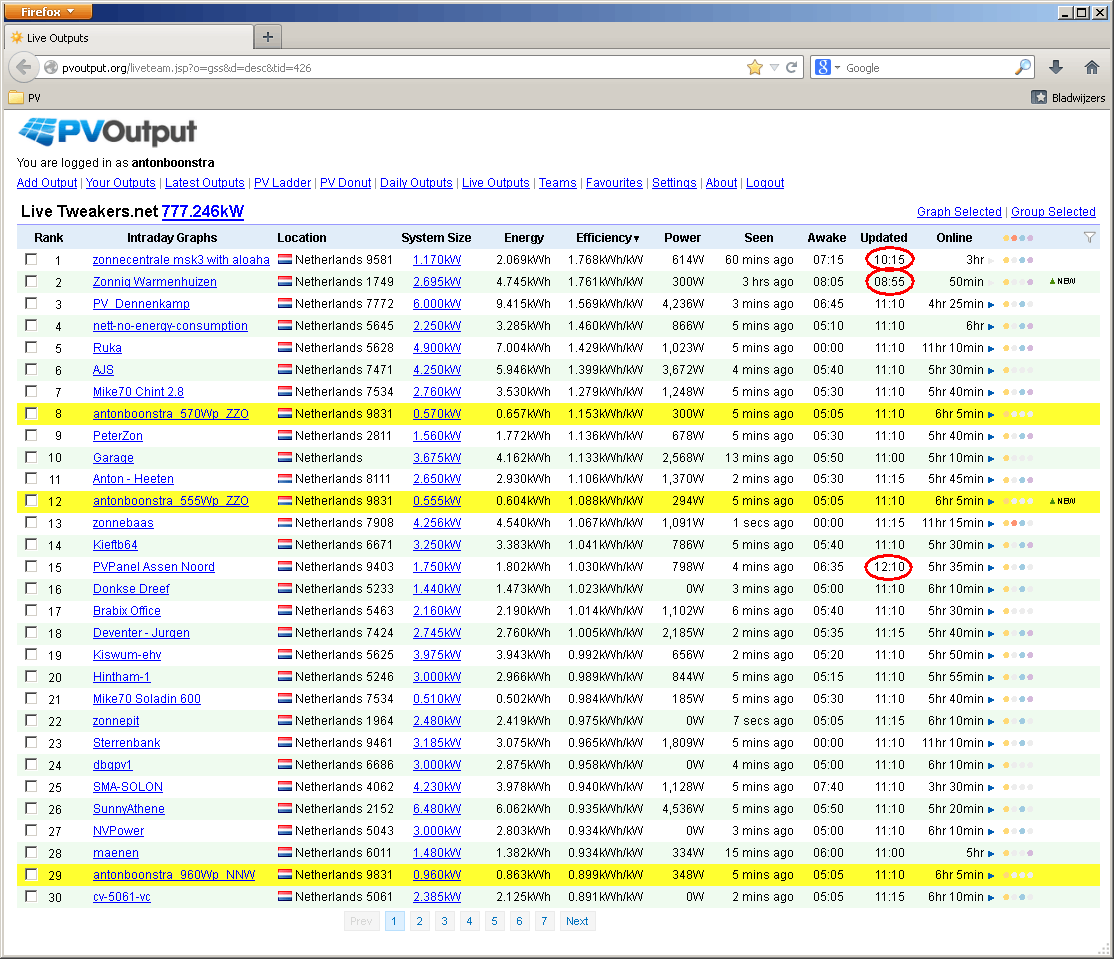Image resolution: width=1114 pixels, height=959 pixels.
Task: Go to the Next results page
Action: point(577,921)
